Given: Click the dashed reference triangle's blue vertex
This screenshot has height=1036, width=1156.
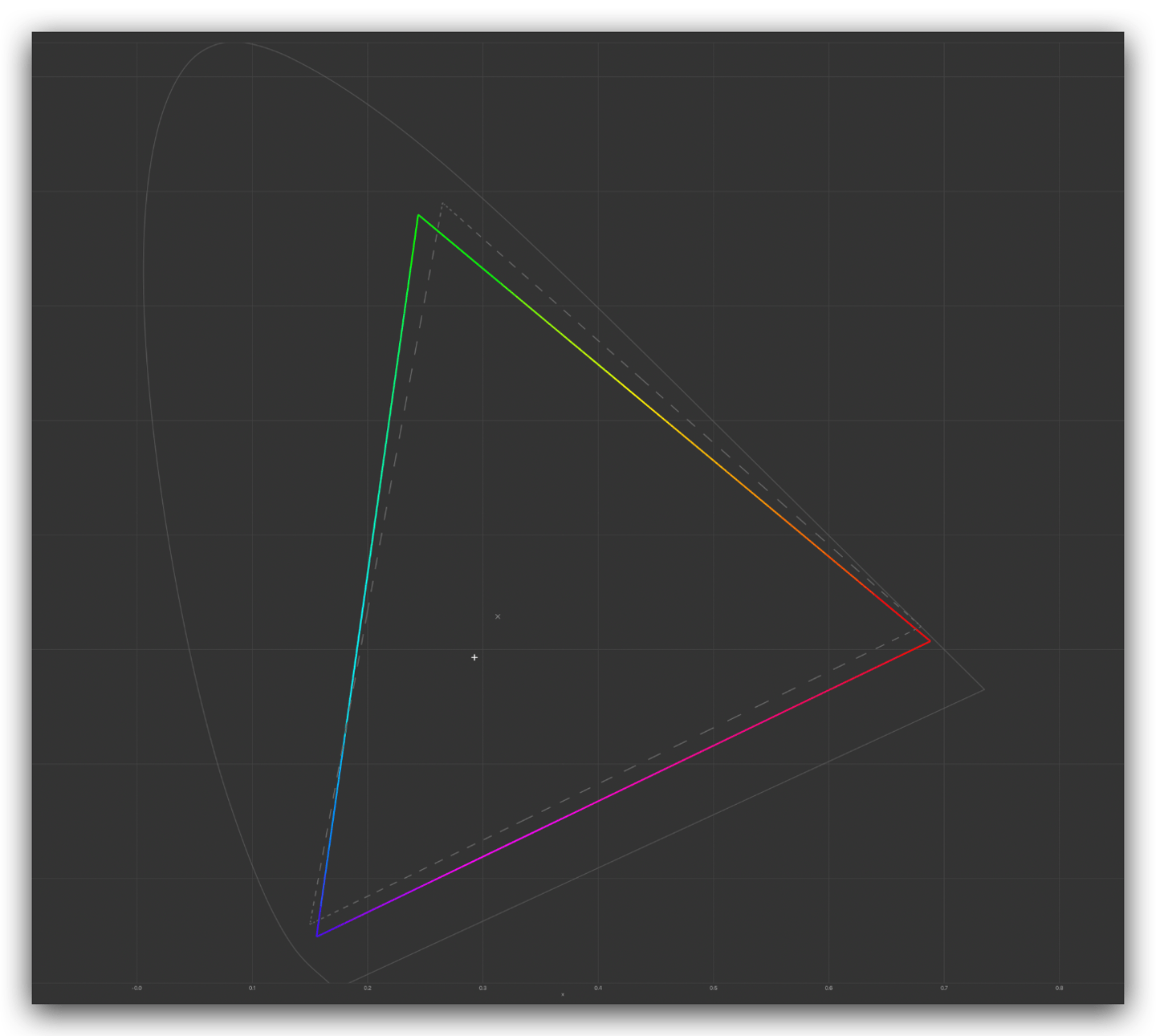Looking at the screenshot, I should pos(311,924).
